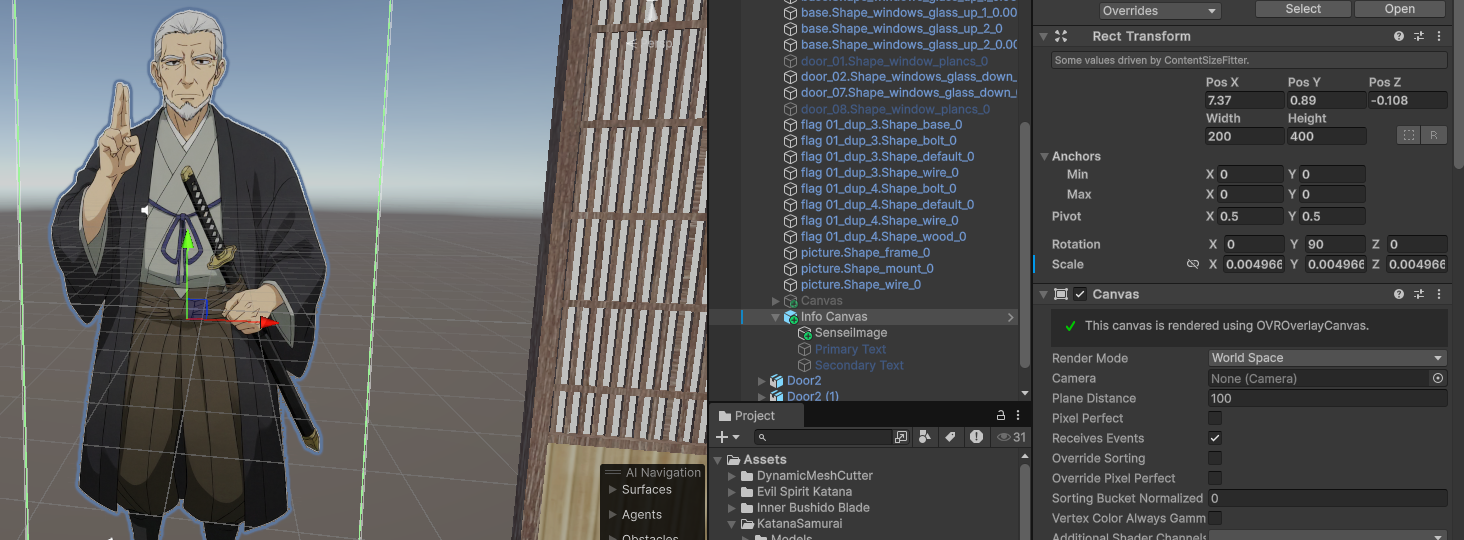Select picture.Shape_frame_0 in hierarchy

[x=865, y=253]
